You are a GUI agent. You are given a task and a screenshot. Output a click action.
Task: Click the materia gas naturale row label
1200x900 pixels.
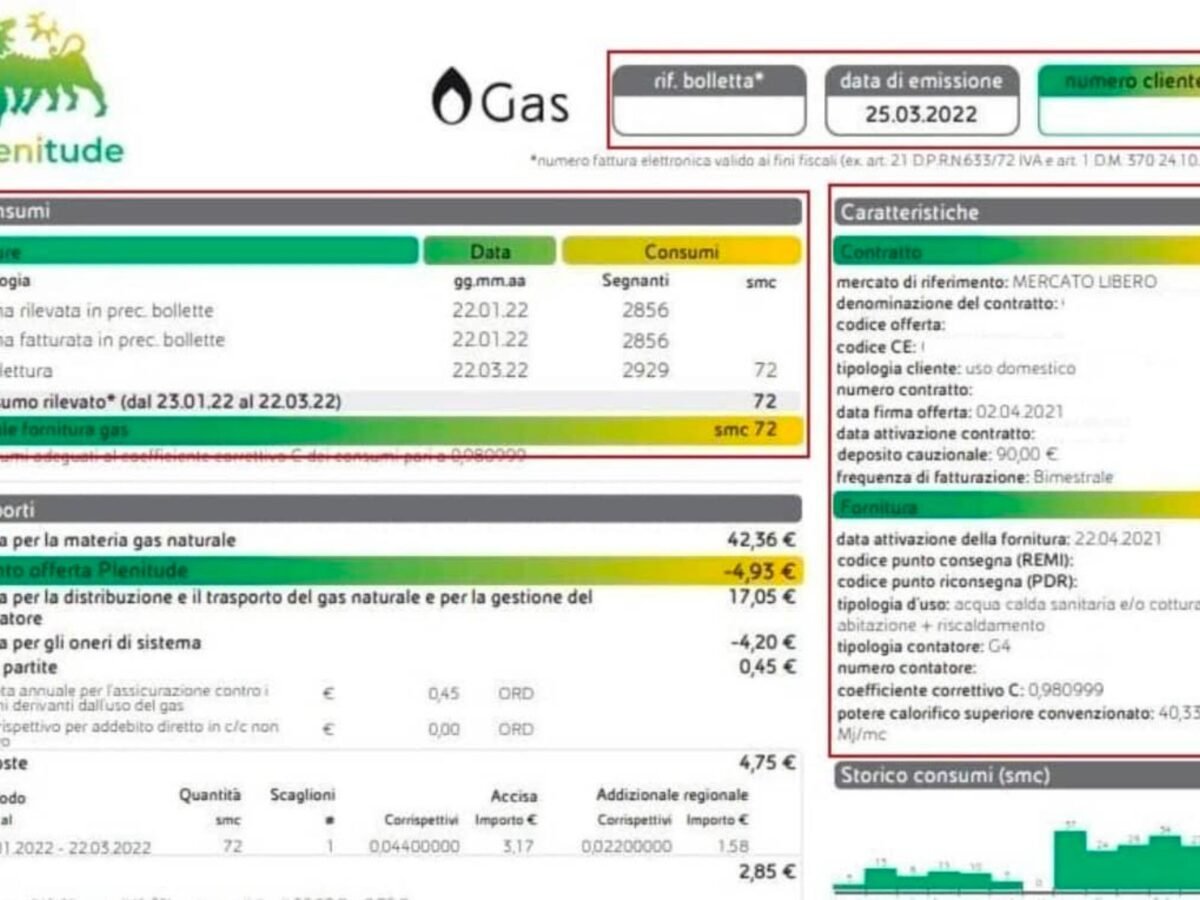pos(118,540)
